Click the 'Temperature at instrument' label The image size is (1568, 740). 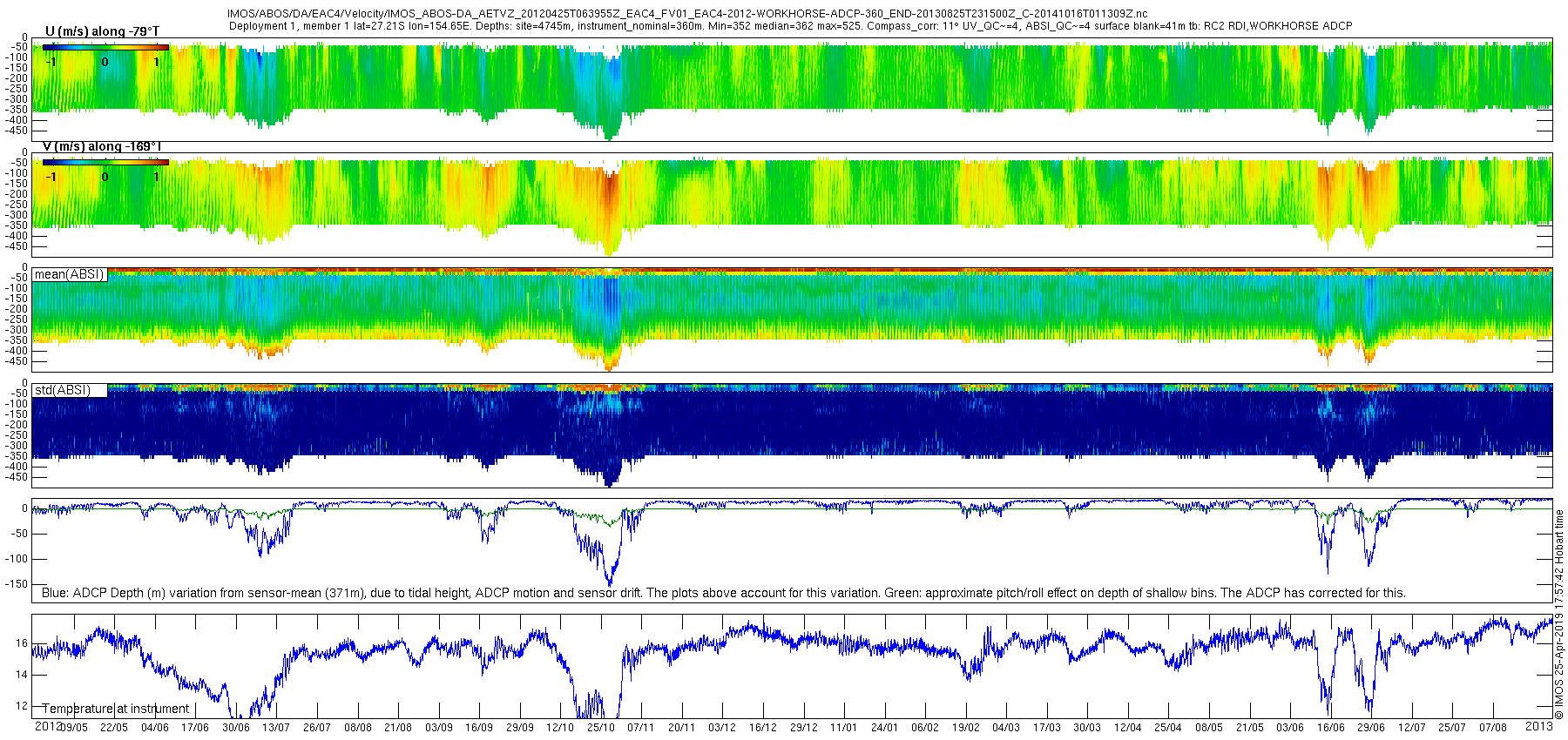pos(116,709)
